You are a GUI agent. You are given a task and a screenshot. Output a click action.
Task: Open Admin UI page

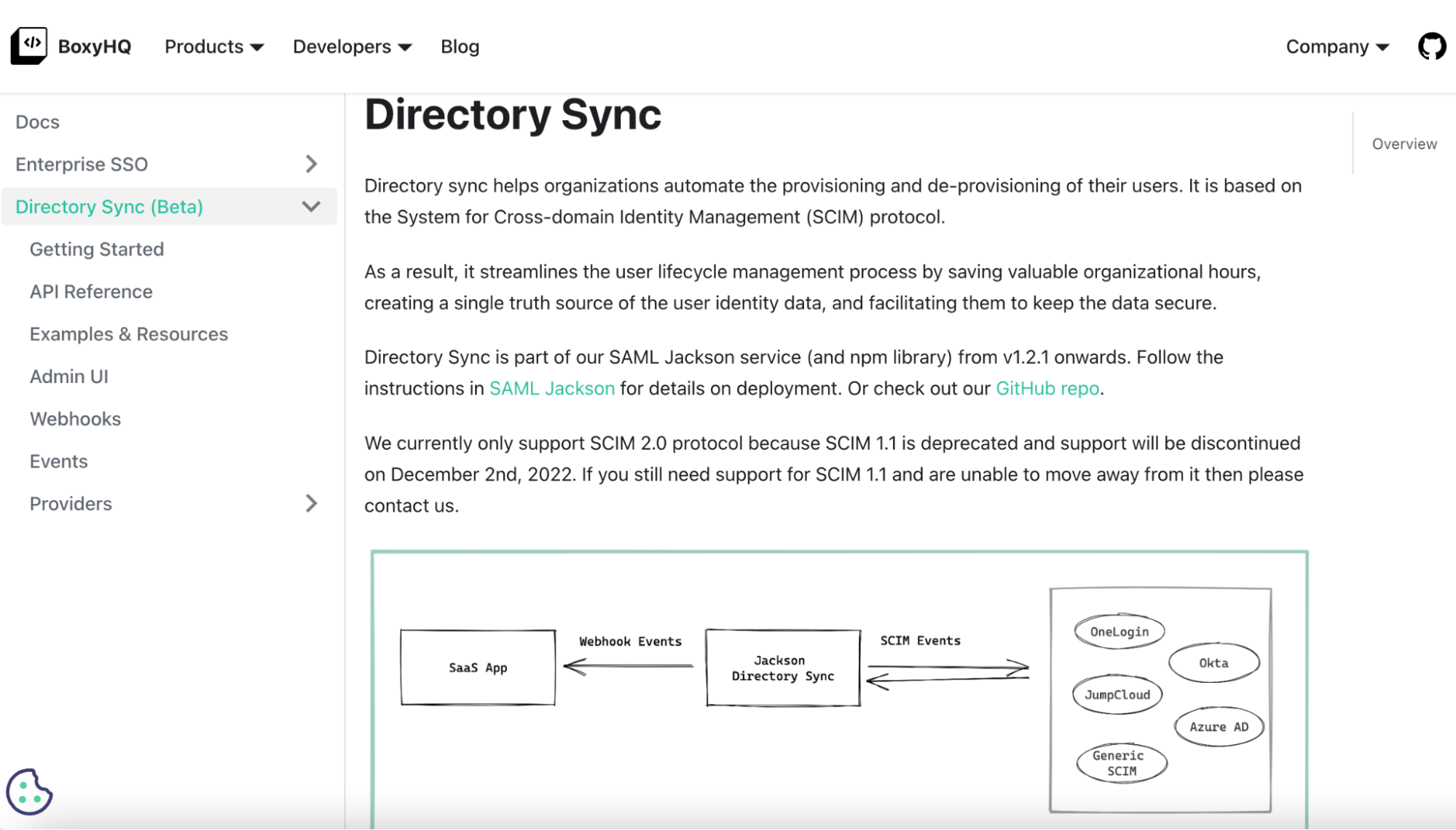[69, 376]
